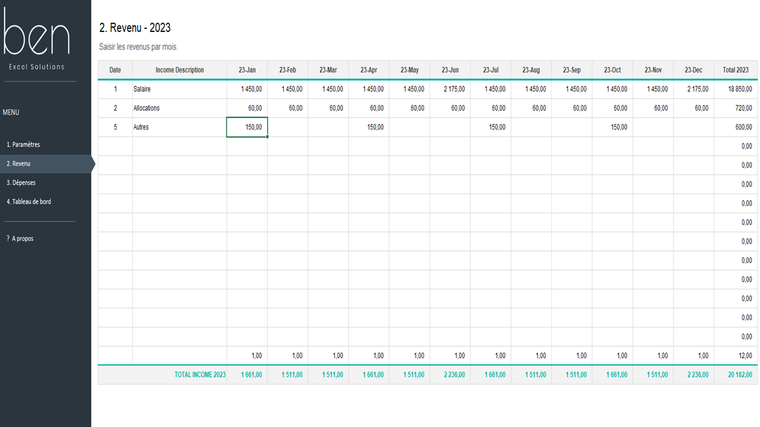Click the Total 2023 column header
The height and width of the screenshot is (427, 760).
pos(734,70)
